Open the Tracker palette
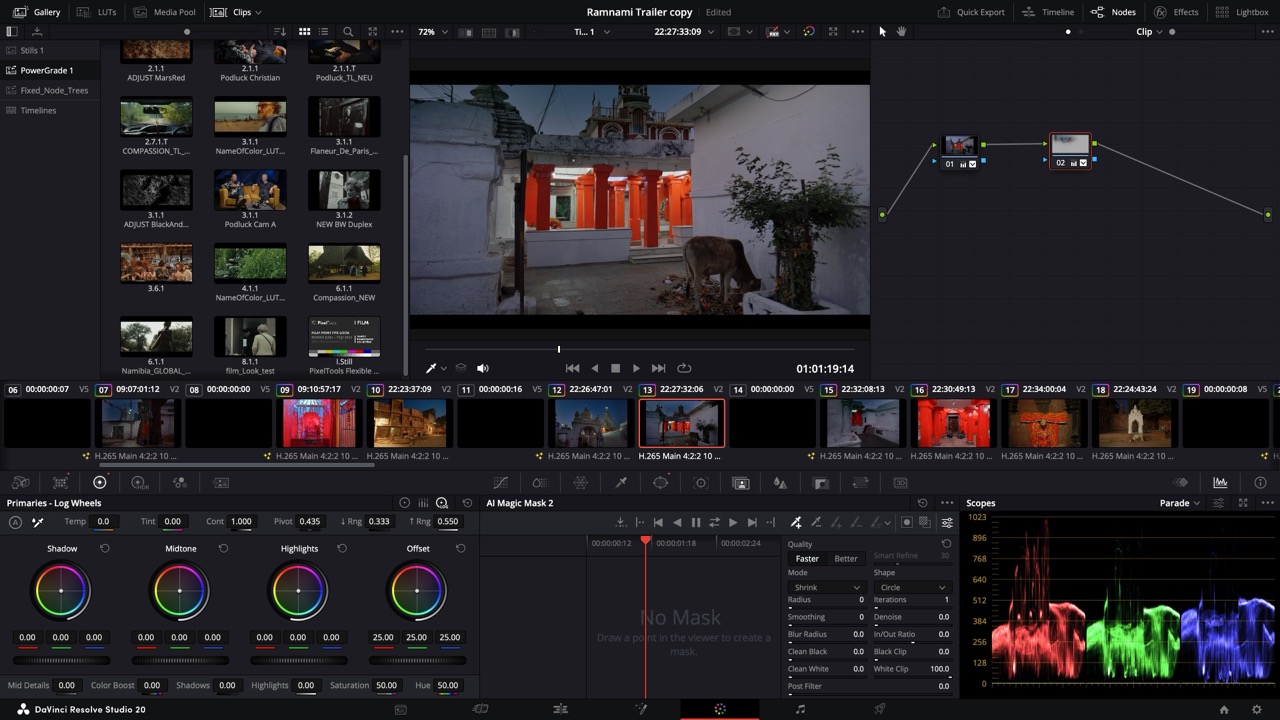 pyautogui.click(x=700, y=482)
